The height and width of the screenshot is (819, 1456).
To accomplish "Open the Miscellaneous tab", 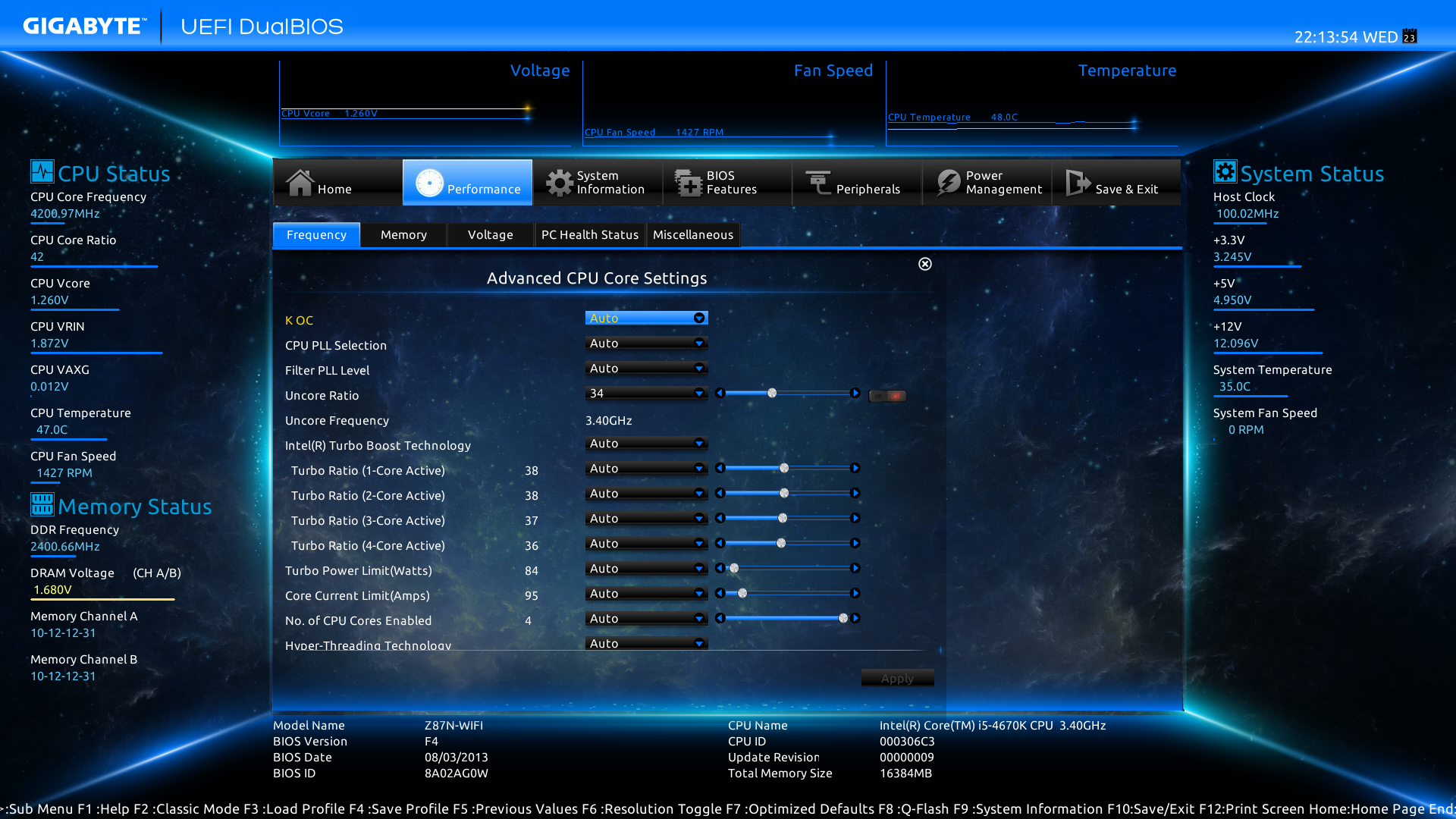I will (693, 235).
